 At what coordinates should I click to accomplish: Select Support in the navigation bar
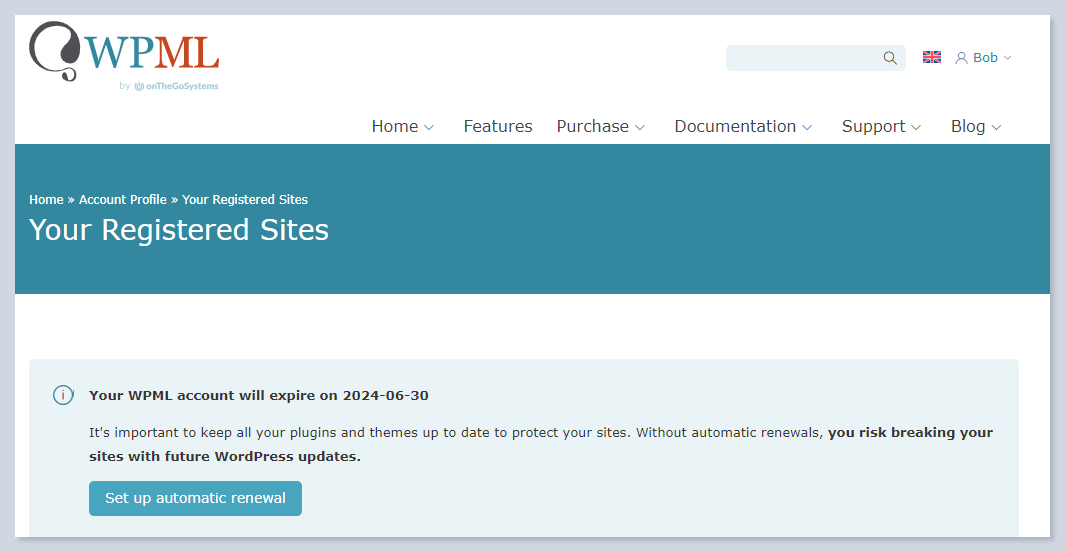[873, 127]
